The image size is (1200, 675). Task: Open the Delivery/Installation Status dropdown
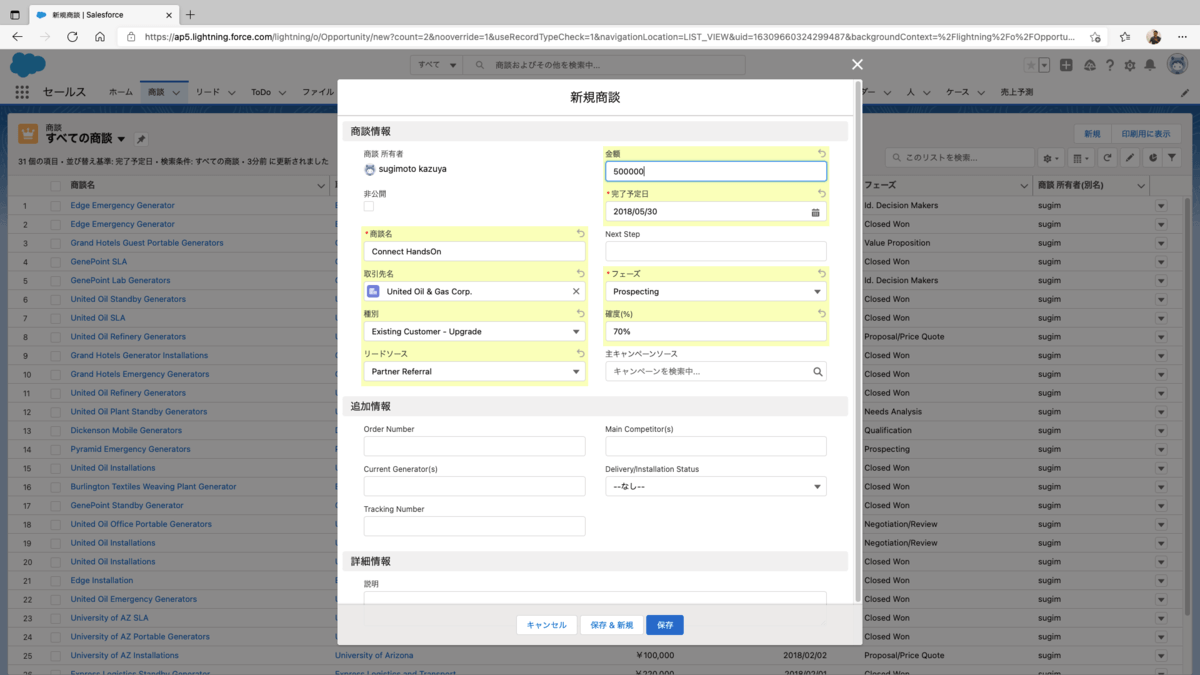point(716,487)
